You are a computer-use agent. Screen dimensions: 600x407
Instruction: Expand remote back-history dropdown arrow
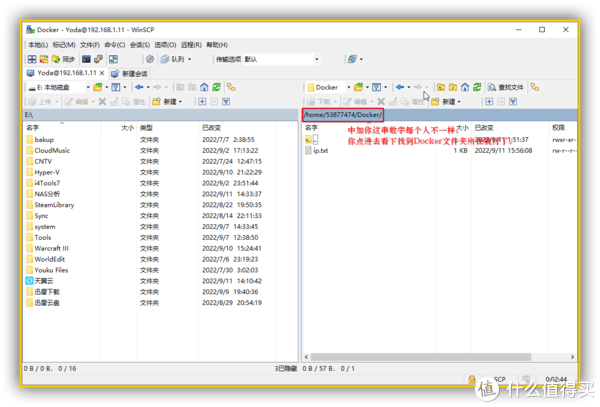(x=409, y=88)
